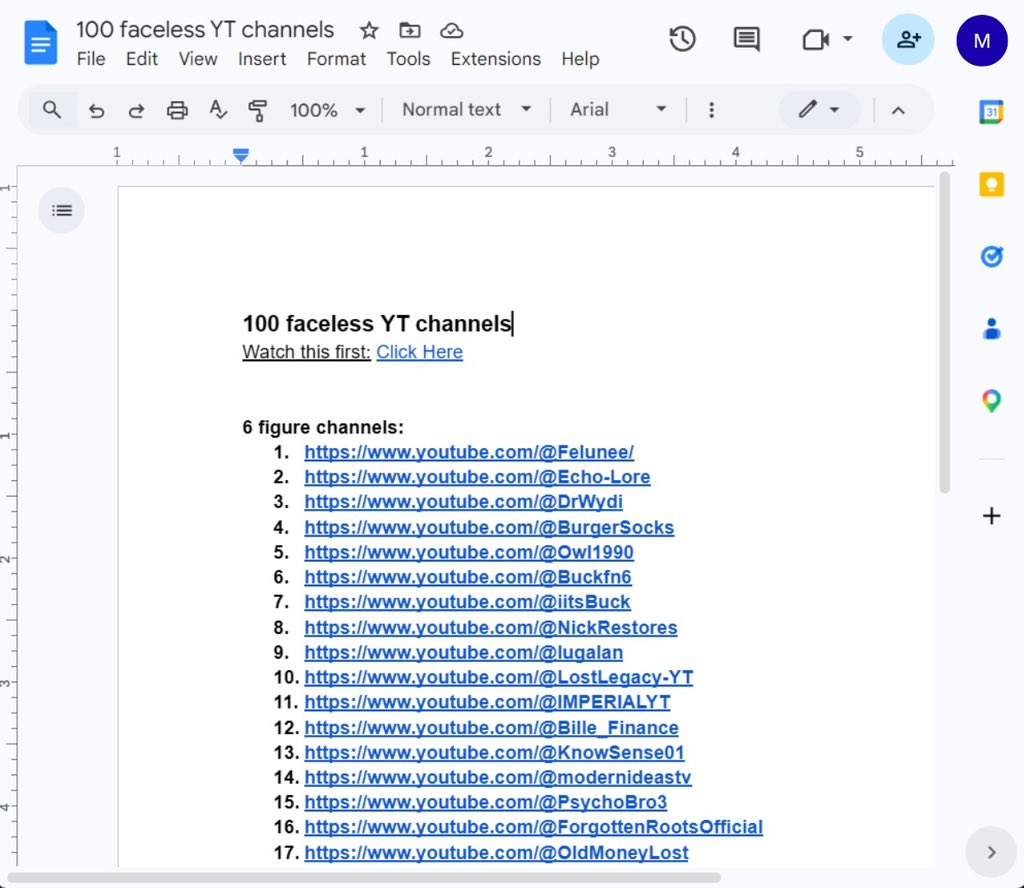Print the document
This screenshot has height=888, width=1024.
177,110
